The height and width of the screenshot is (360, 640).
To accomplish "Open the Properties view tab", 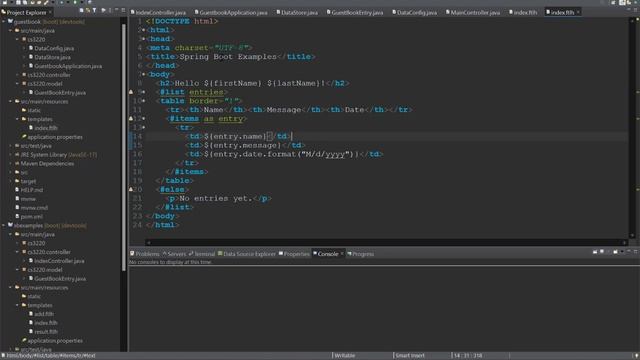I will tap(294, 254).
